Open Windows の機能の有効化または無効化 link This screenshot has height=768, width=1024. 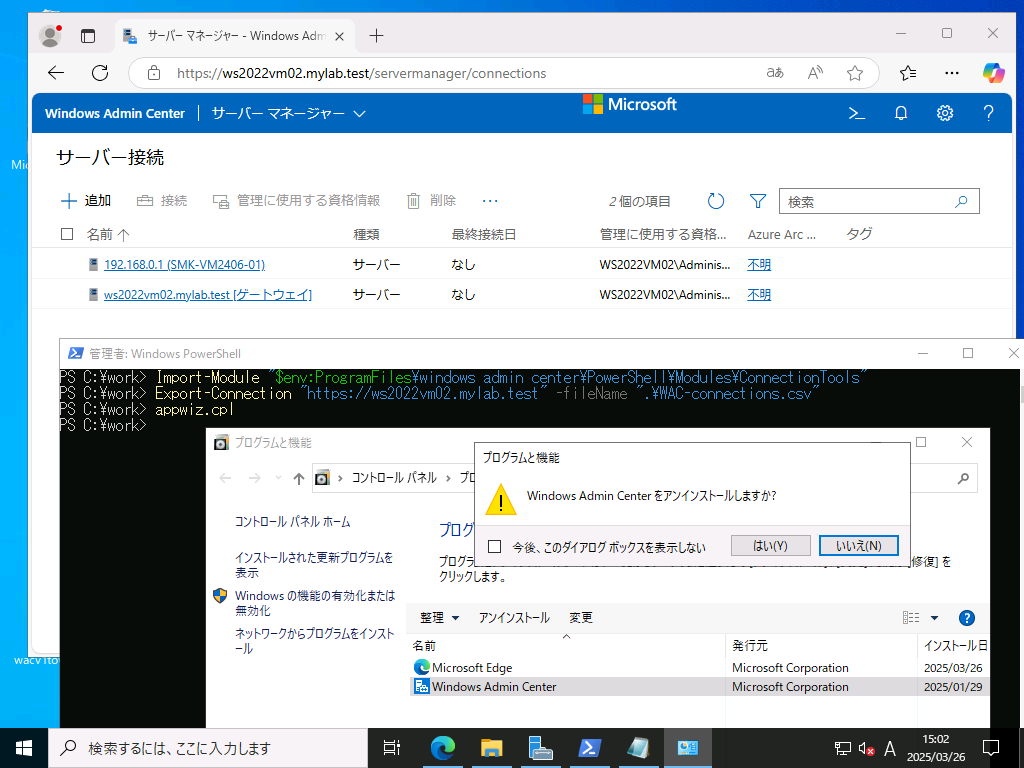click(315, 603)
